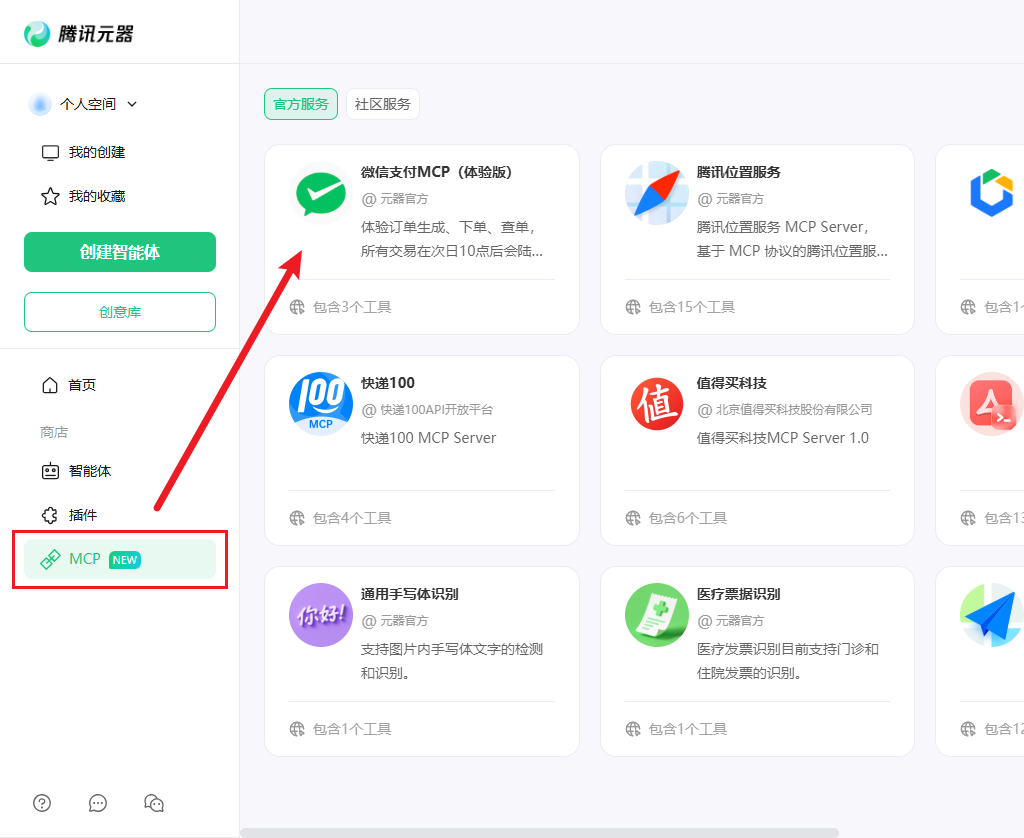Go to 首页 in the sidebar

coord(82,385)
